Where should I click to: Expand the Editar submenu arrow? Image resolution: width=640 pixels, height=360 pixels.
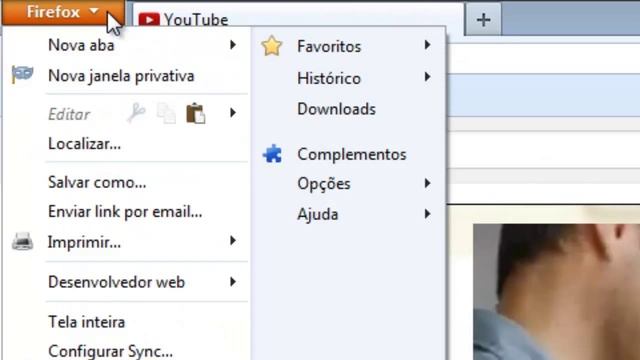click(233, 112)
